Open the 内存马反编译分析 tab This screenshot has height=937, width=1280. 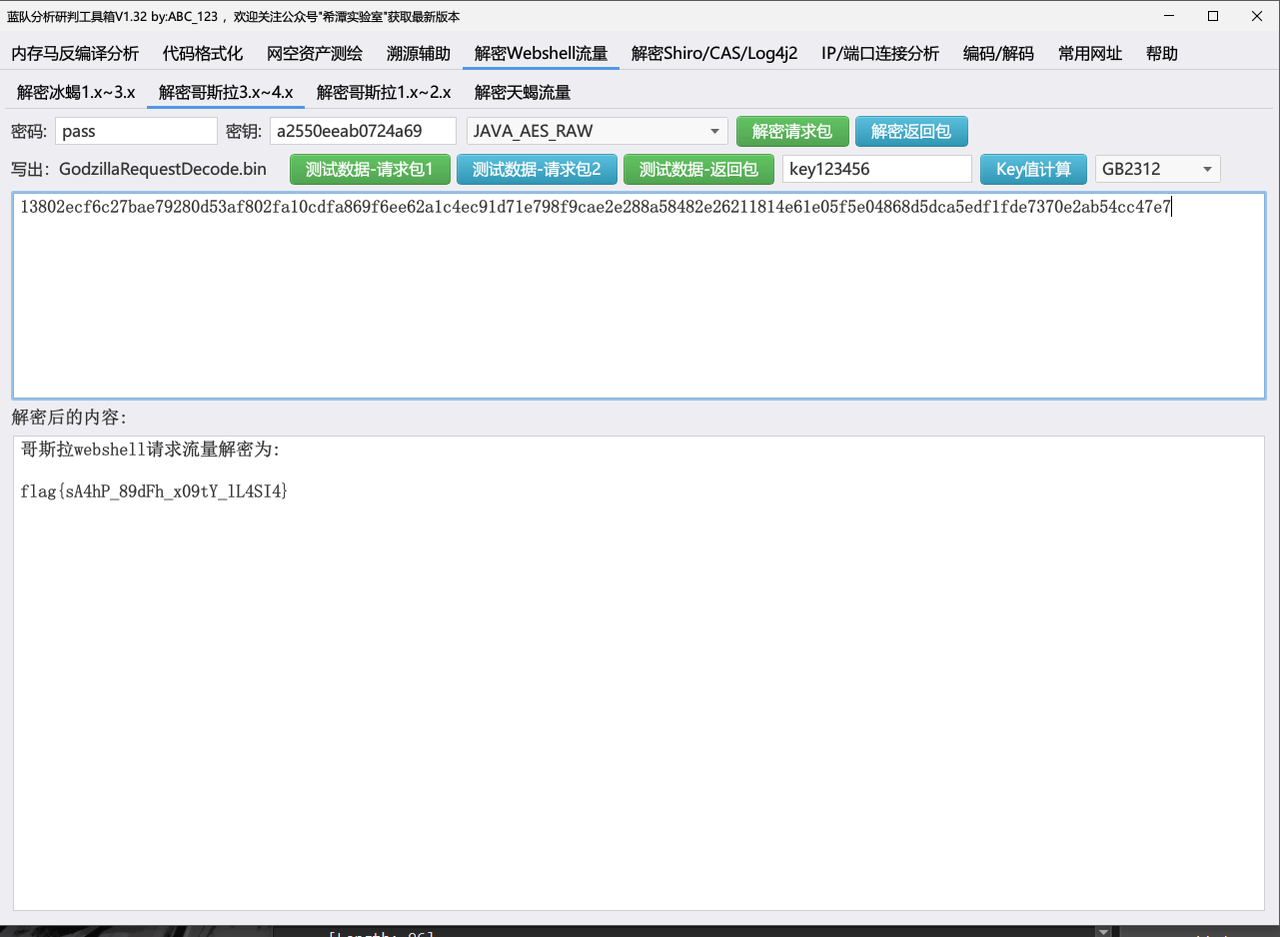pyautogui.click(x=75, y=54)
